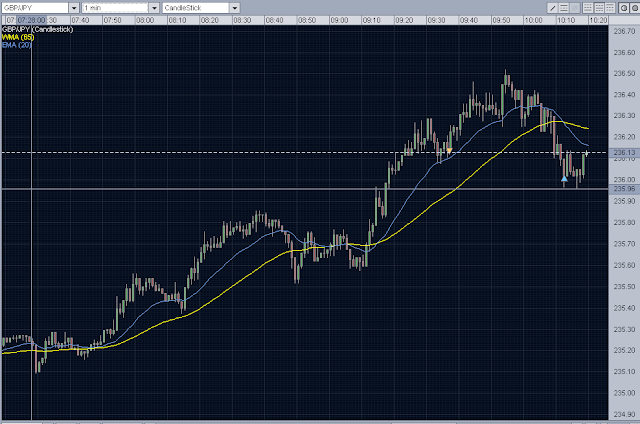This screenshot has height=424, width=640.
Task: Click the 08:50 time axis label
Action: click(x=307, y=20)
